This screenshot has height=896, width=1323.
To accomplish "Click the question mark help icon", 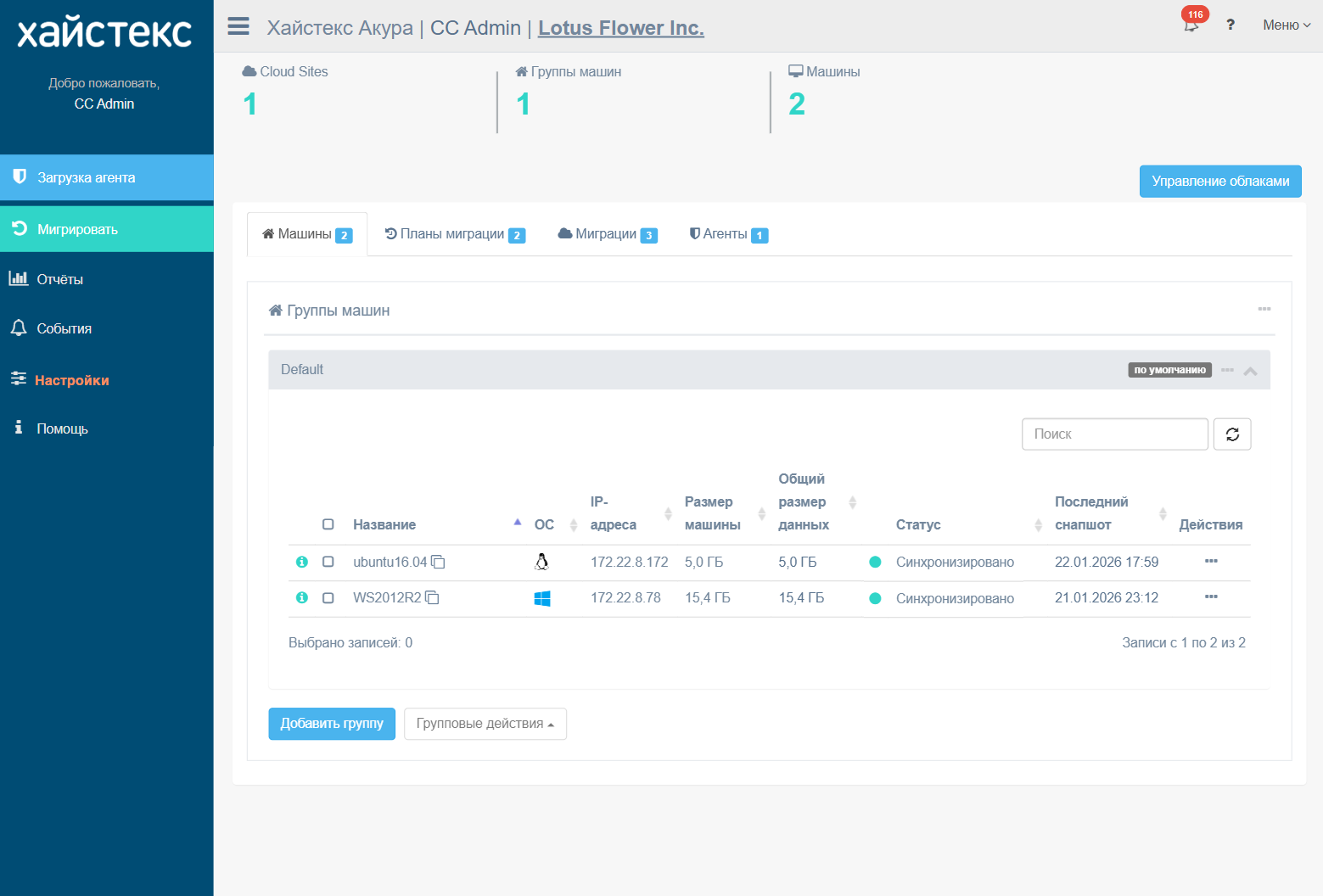I will tap(1230, 25).
